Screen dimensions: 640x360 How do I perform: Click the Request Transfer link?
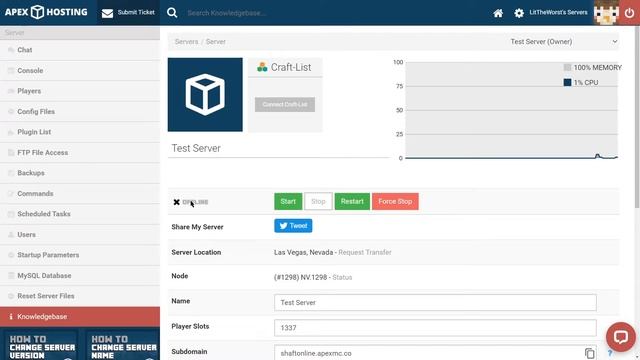tap(365, 252)
